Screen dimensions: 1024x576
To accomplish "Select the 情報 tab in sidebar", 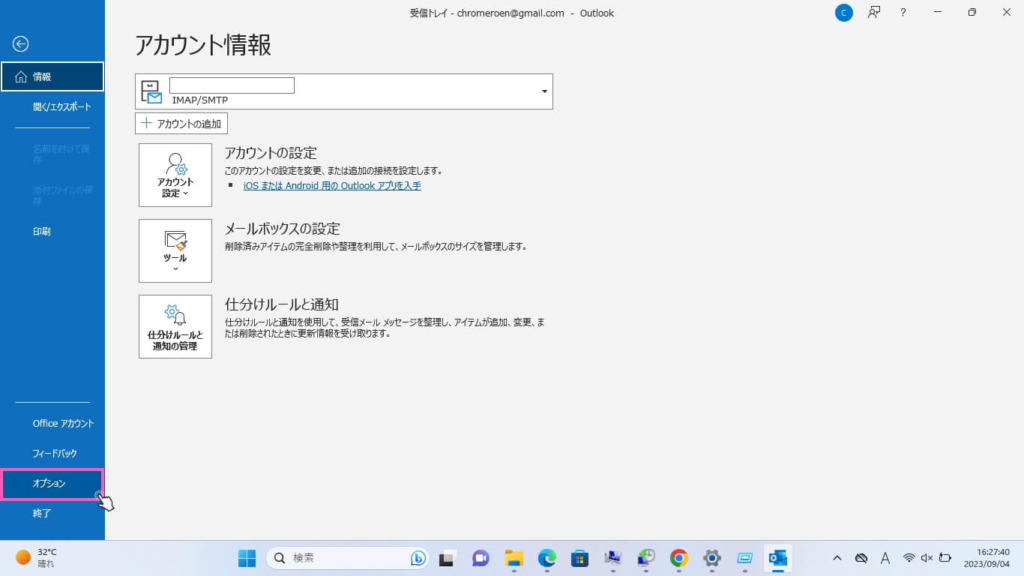I will coord(52,77).
